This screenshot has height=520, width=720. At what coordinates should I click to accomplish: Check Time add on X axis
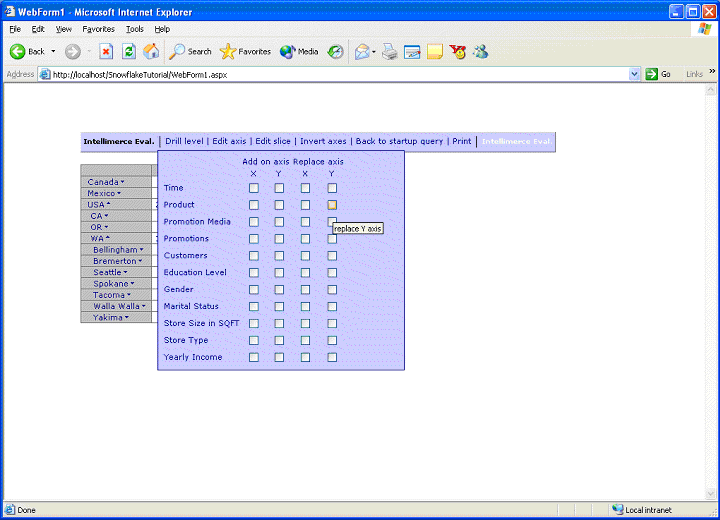tap(253, 188)
